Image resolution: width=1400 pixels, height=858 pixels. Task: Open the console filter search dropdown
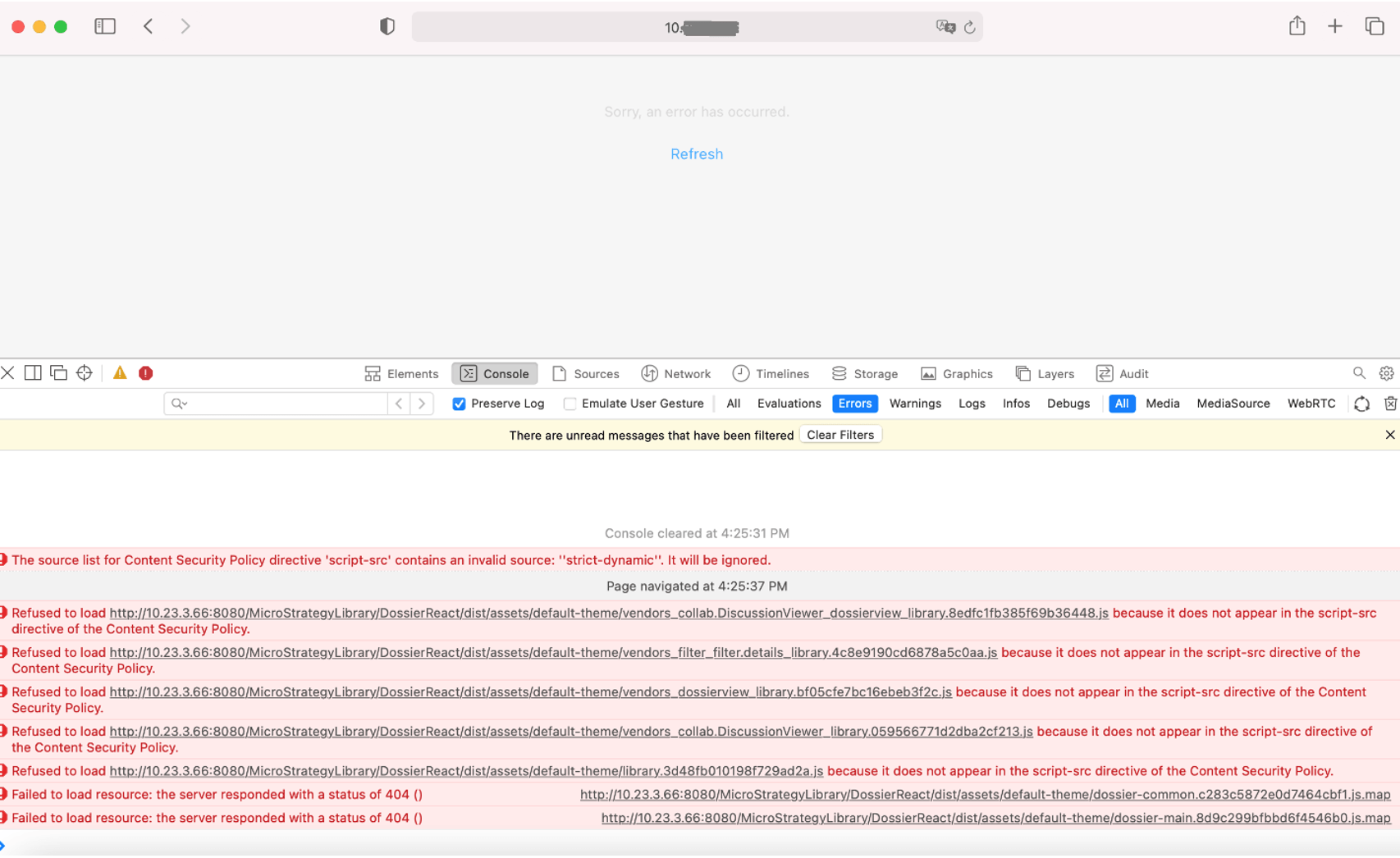(180, 404)
